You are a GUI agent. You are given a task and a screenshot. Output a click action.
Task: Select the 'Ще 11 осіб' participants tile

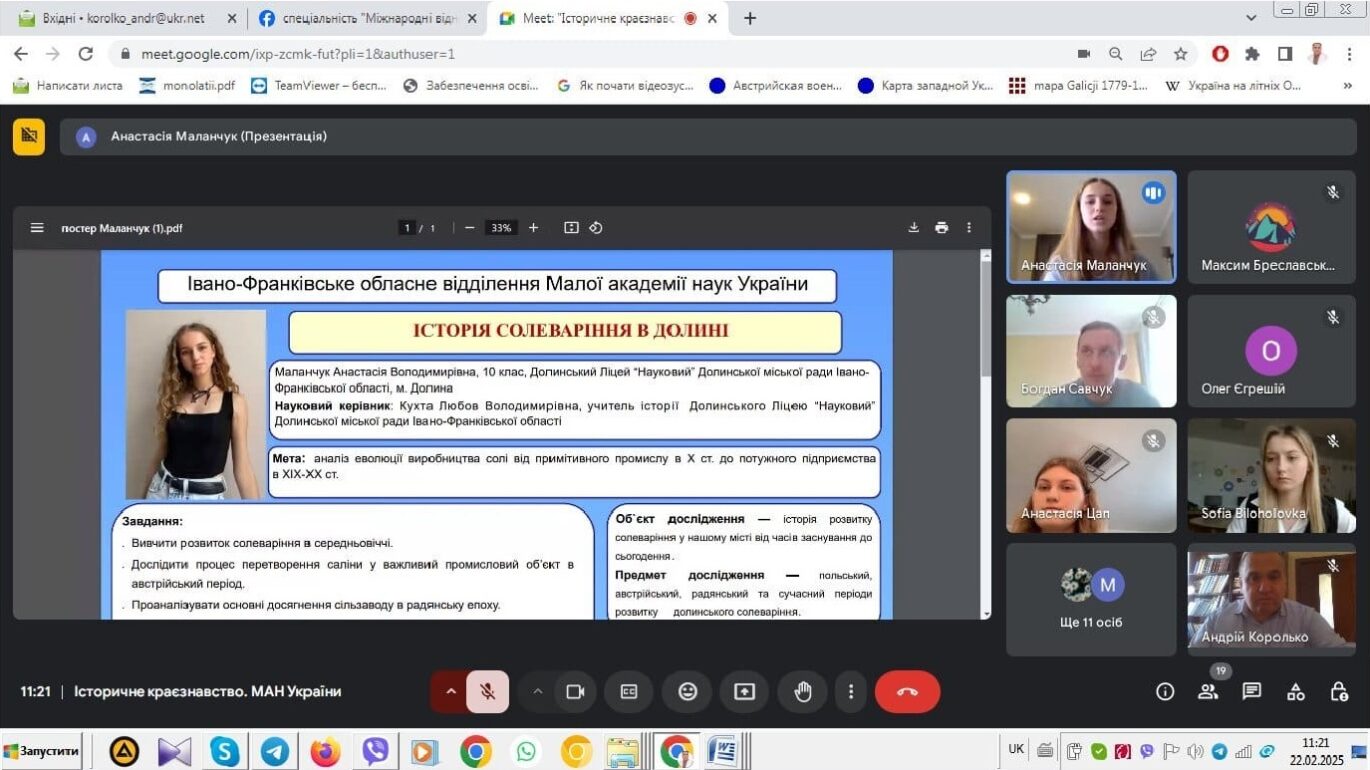[1091, 599]
